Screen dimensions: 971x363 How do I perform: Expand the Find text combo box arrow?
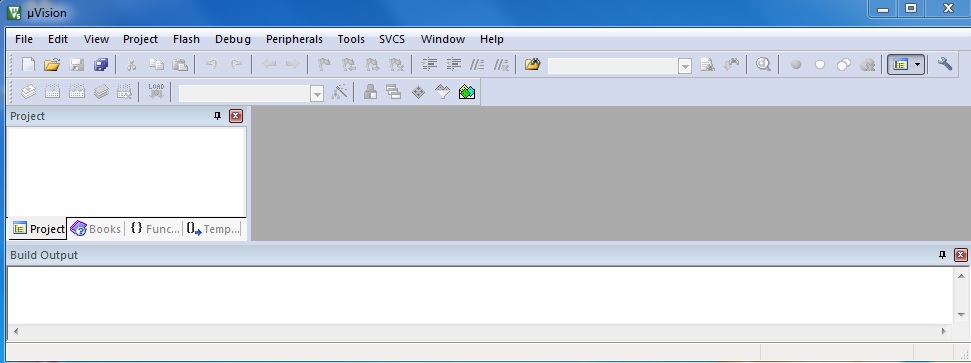(x=685, y=66)
